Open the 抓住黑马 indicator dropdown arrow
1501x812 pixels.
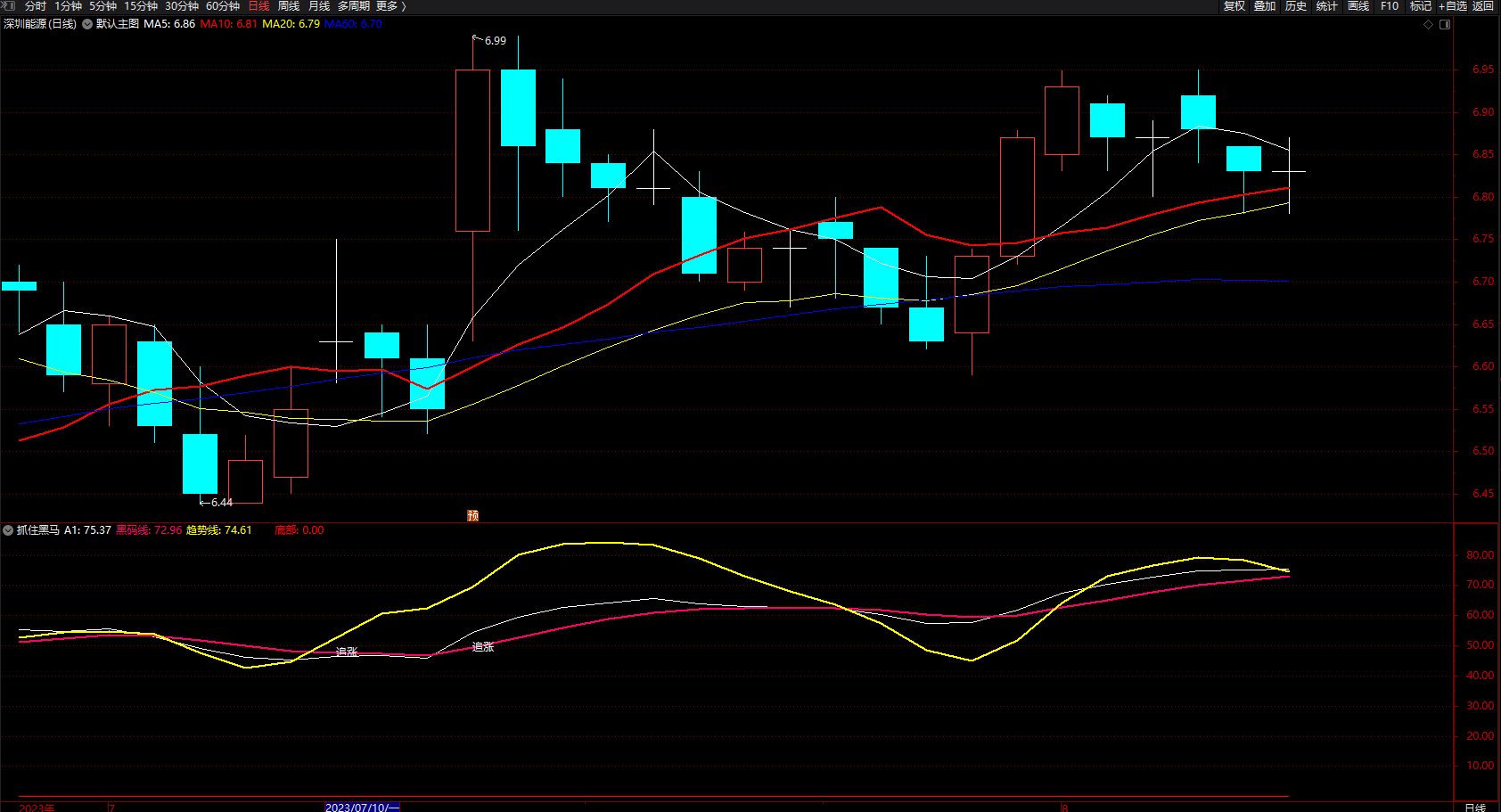point(8,530)
